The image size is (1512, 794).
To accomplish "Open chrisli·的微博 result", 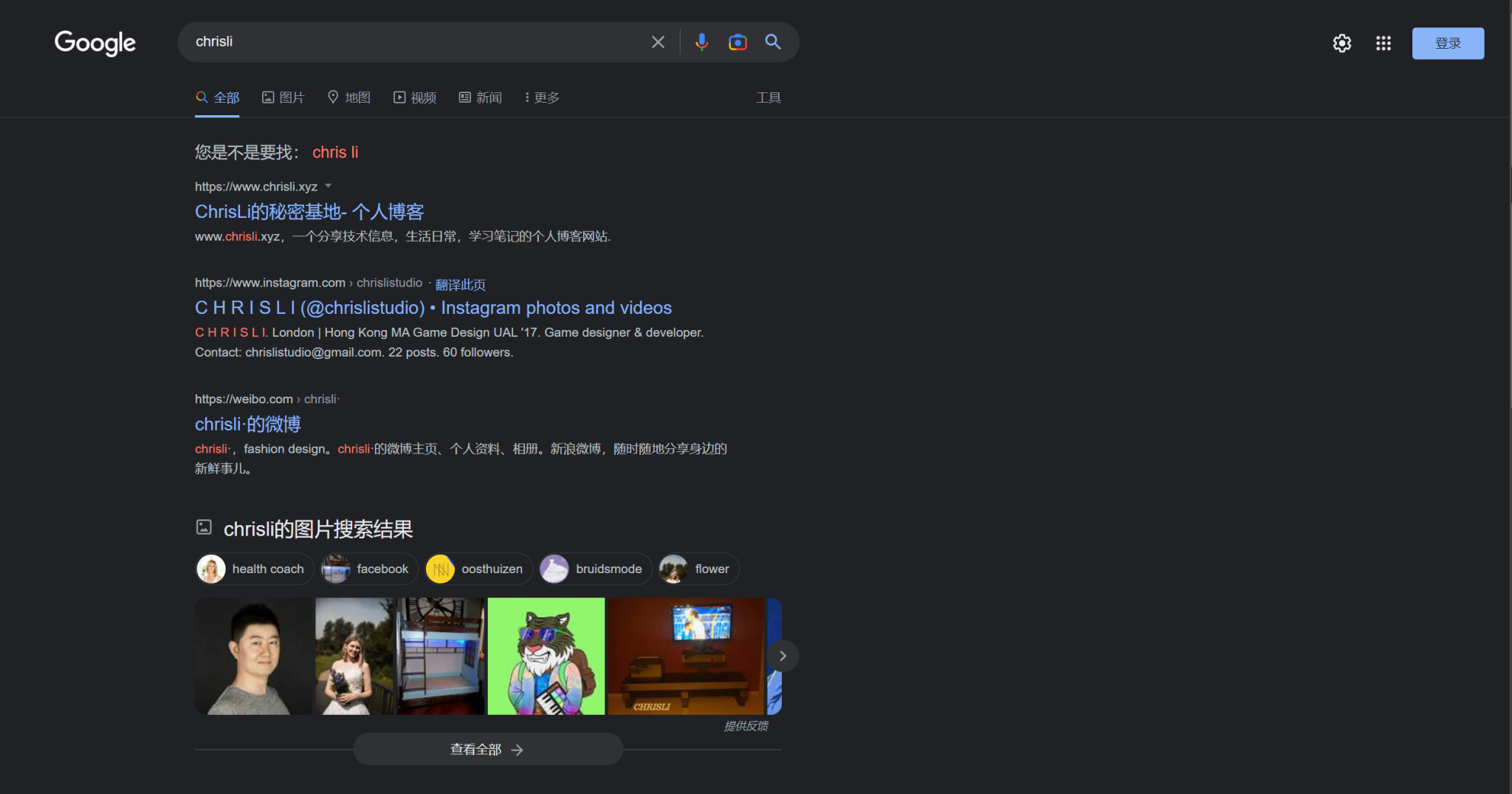I will (248, 424).
